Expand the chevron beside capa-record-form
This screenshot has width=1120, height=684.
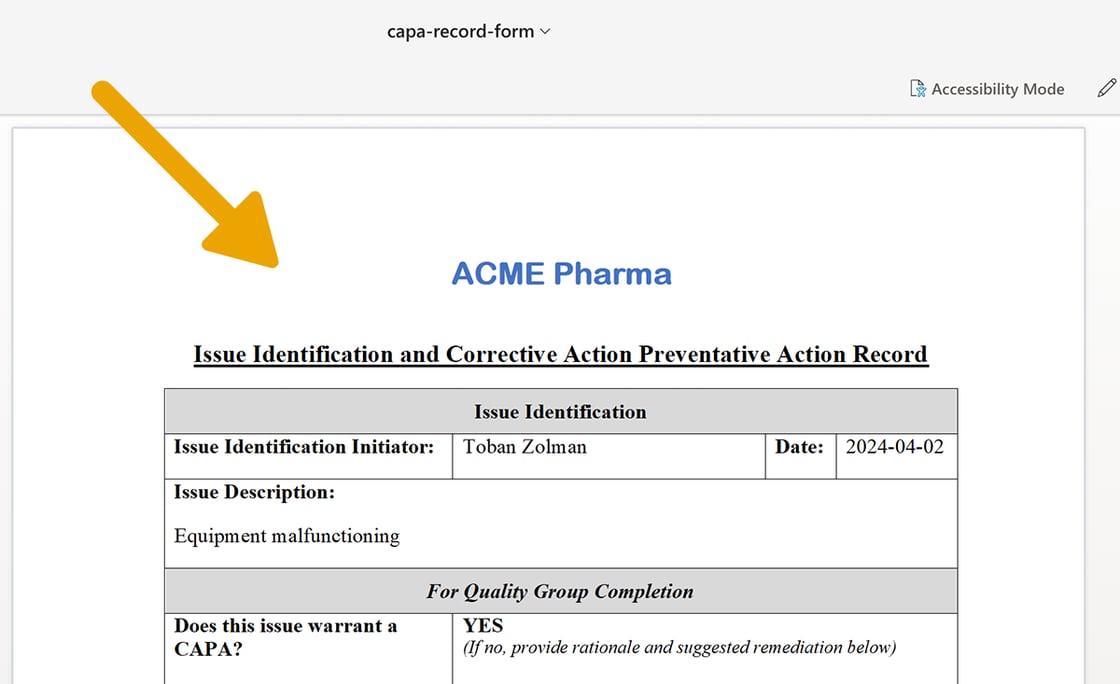[545, 31]
